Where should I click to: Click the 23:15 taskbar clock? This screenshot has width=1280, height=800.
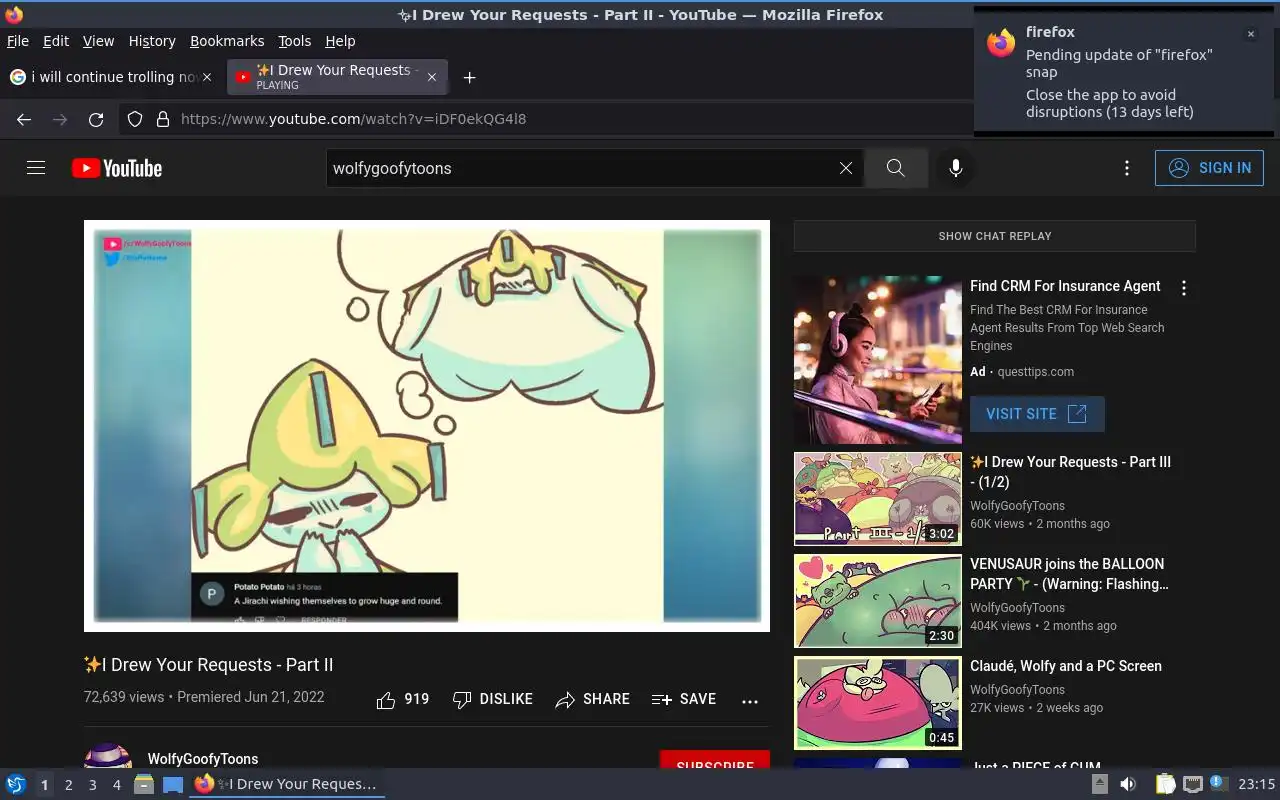pyautogui.click(x=1257, y=785)
